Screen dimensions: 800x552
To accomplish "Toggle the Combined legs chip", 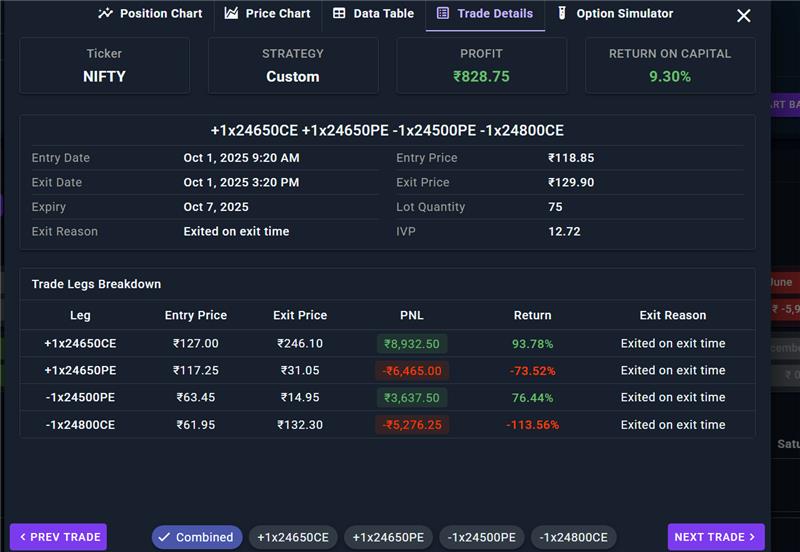I will coord(197,537).
